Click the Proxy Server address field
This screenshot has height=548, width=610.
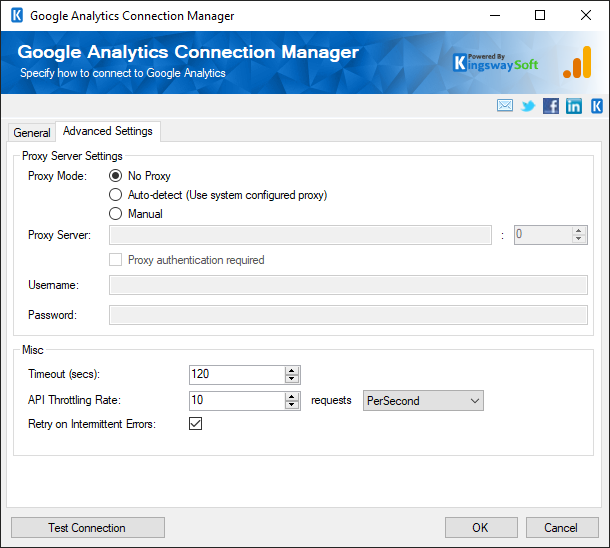300,235
